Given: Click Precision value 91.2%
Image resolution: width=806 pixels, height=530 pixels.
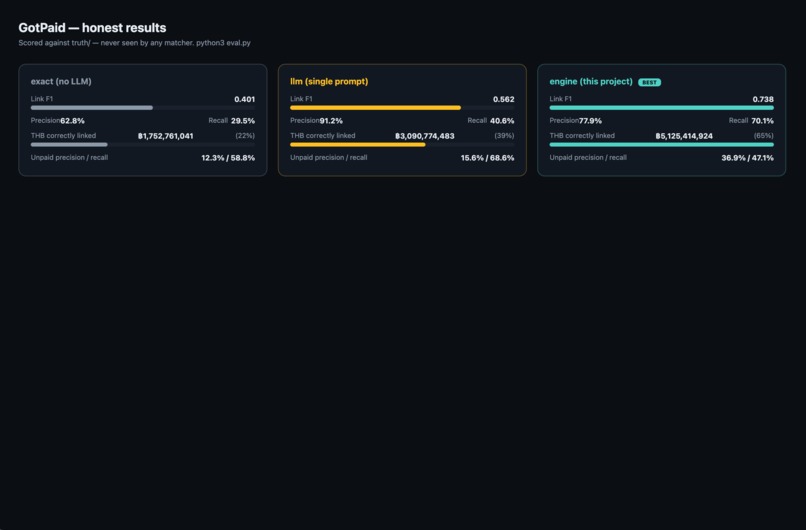Looking at the screenshot, I should 331,121.
